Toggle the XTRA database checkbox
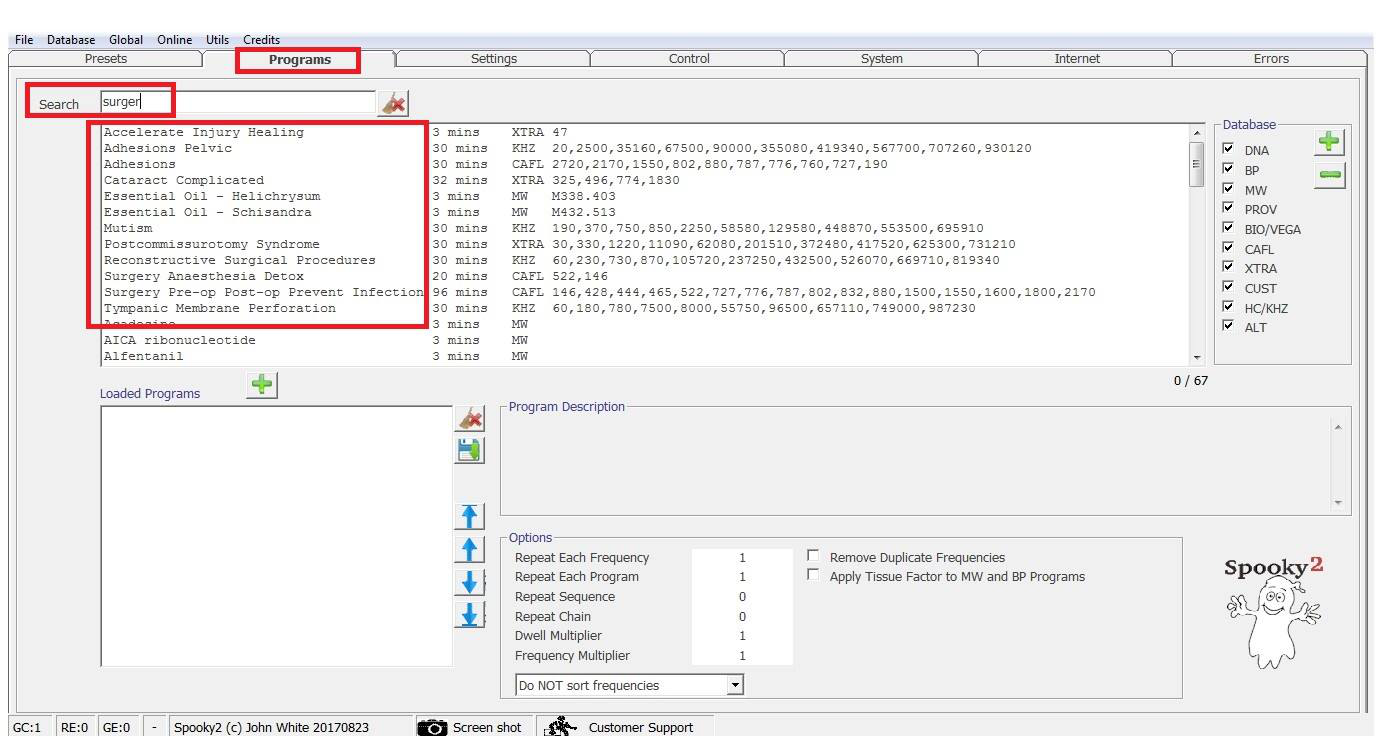Viewport: 1382px width, 744px height. 1229,266
